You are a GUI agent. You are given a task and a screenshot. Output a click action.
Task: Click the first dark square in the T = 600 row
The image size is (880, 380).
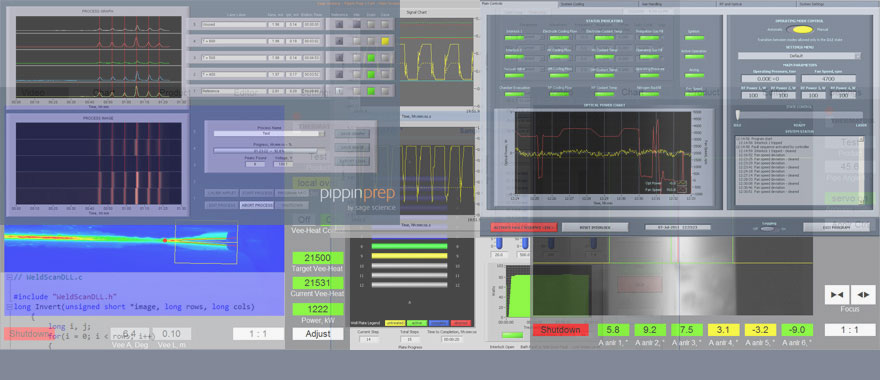340,41
